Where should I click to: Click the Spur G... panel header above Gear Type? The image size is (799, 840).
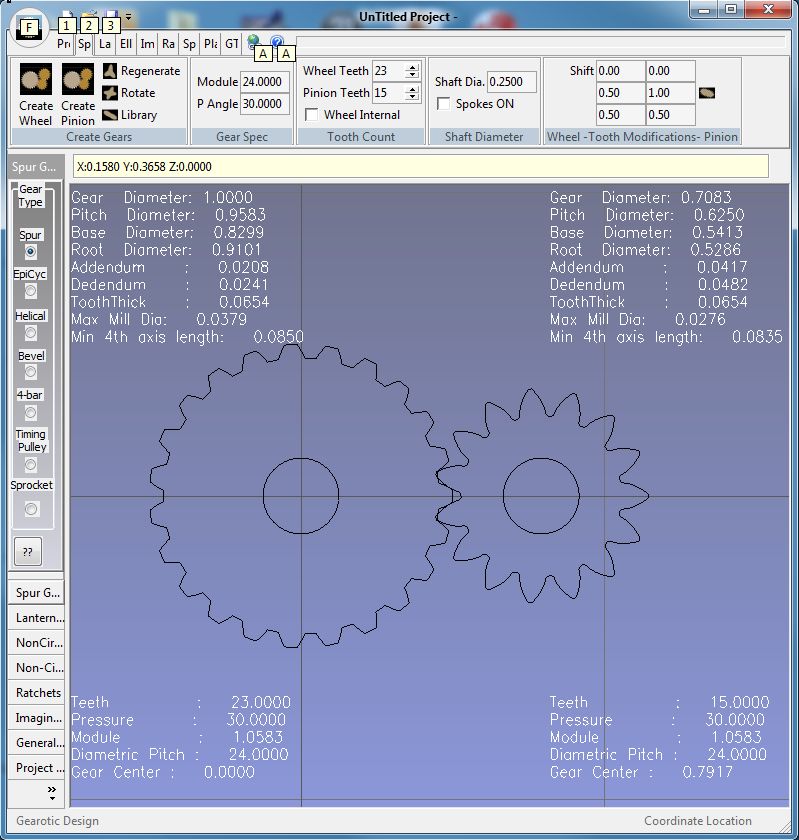[x=35, y=167]
